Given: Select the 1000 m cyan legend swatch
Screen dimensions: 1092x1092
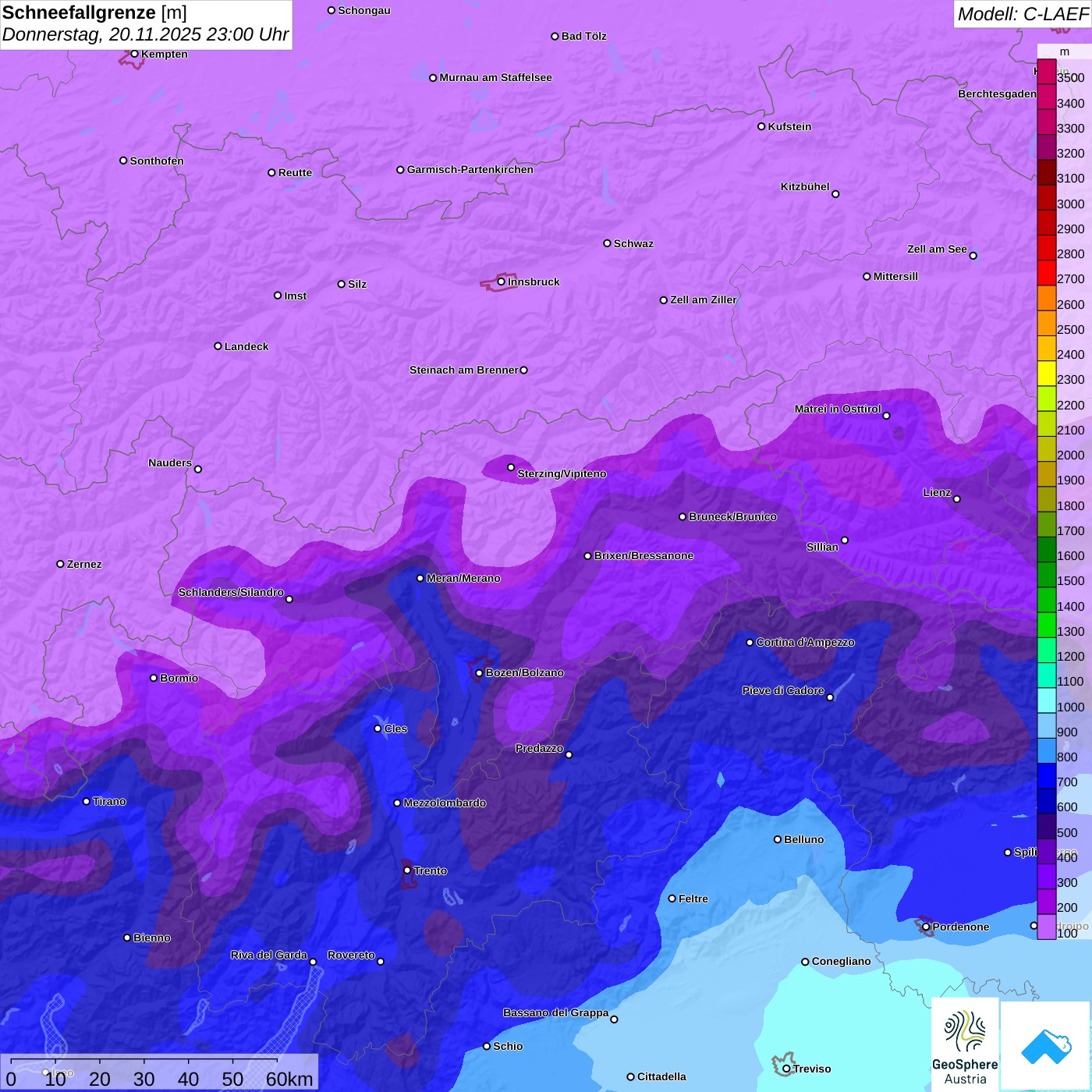Looking at the screenshot, I should (x=1046, y=700).
